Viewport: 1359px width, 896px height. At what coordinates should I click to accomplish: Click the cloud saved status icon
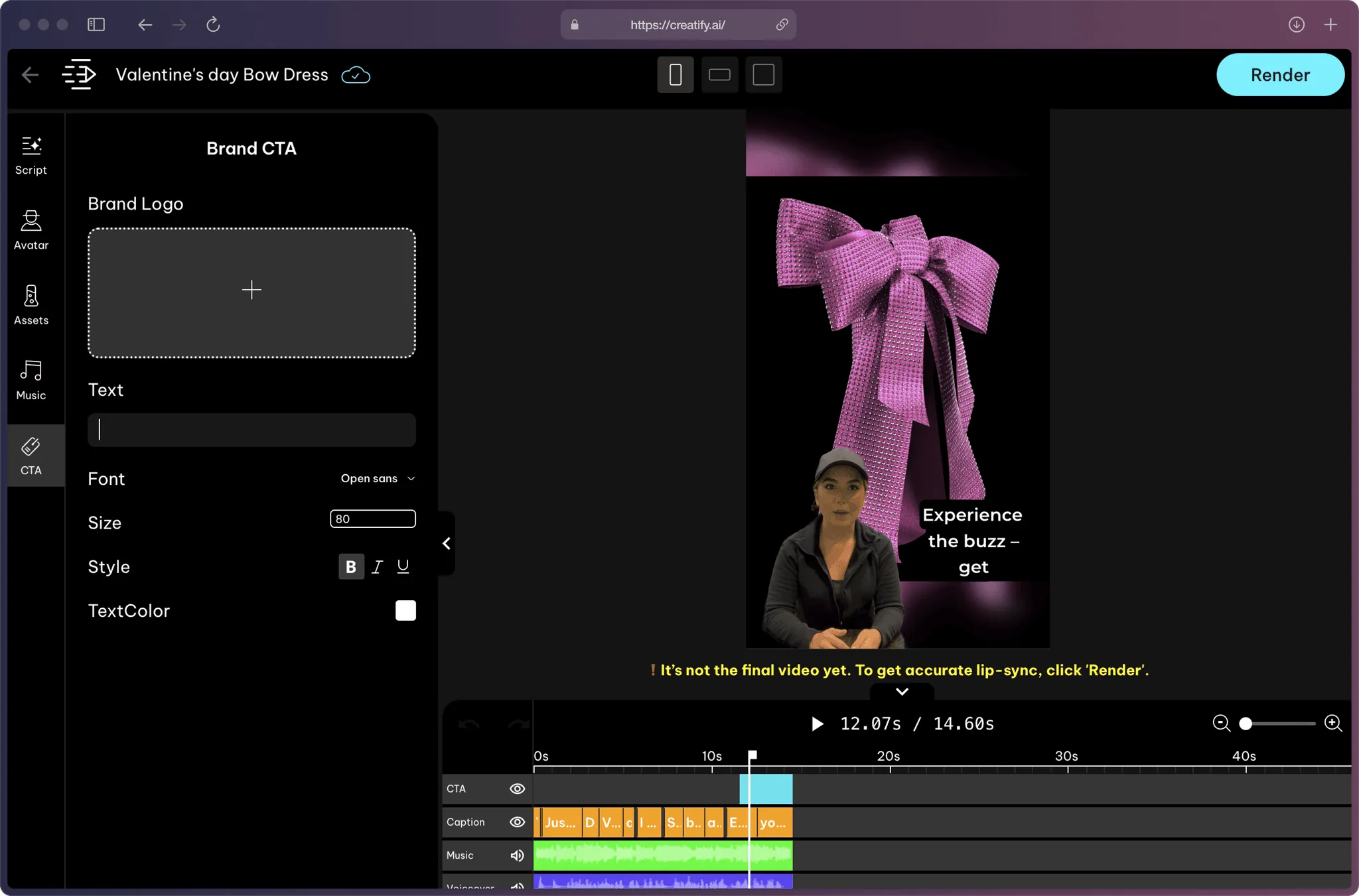coord(356,75)
